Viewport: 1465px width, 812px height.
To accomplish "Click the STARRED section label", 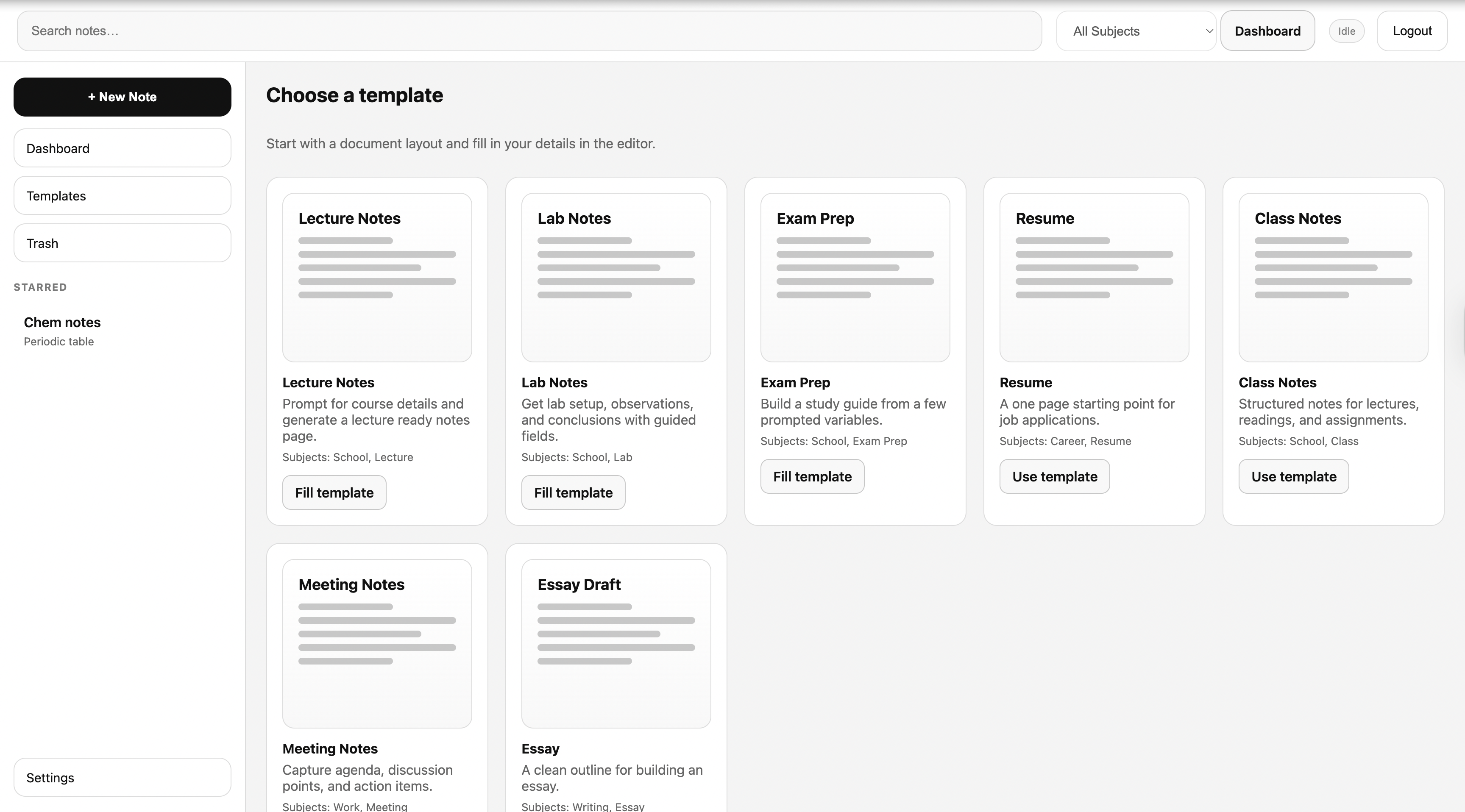I will pos(40,287).
